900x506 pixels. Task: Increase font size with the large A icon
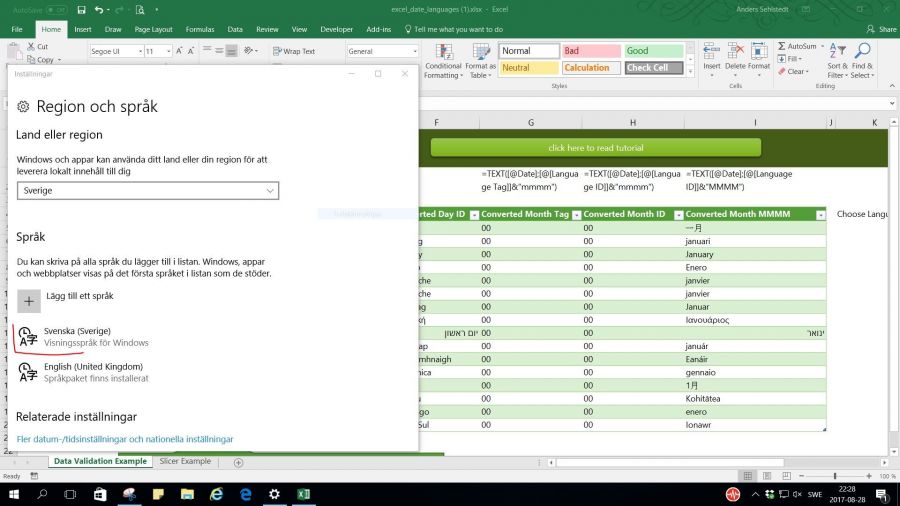[179, 51]
